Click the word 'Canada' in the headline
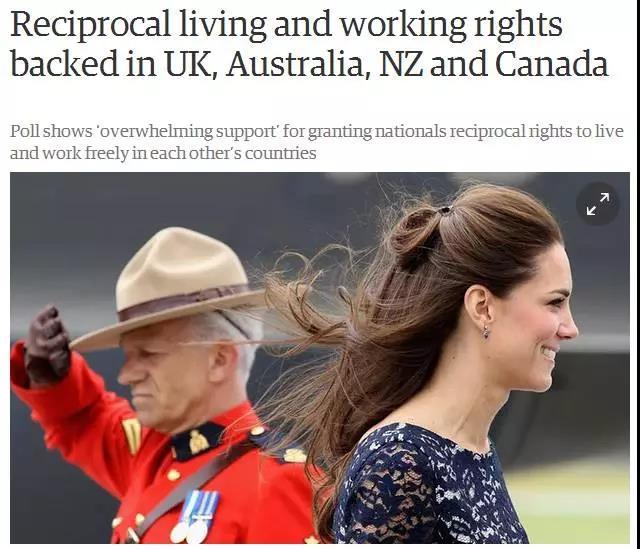Screen dimensions: 640x549 (x=552, y=64)
